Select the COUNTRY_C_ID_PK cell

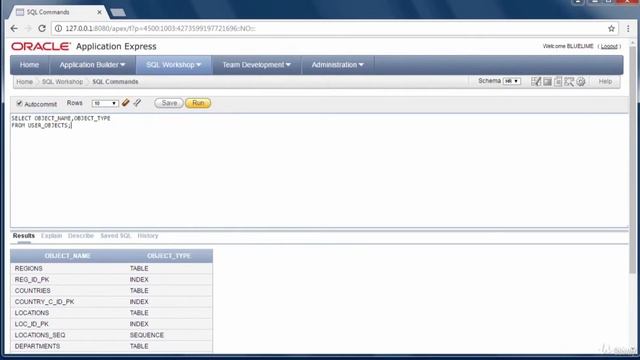pyautogui.click(x=44, y=302)
